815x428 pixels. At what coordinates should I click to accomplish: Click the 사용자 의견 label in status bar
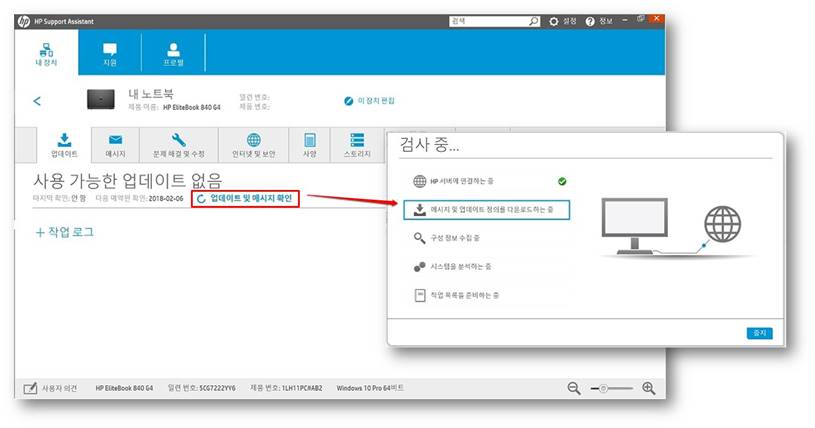59,388
